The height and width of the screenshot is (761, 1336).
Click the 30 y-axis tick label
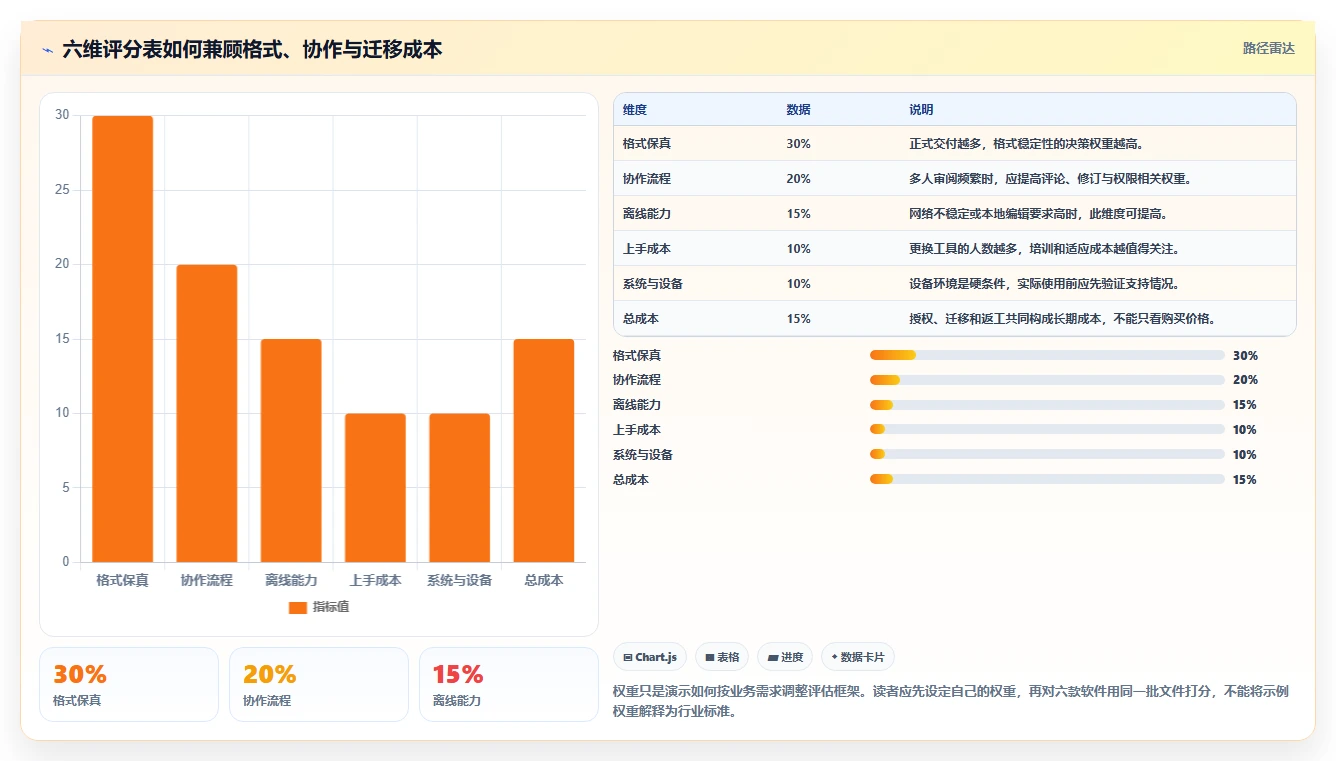pos(63,115)
